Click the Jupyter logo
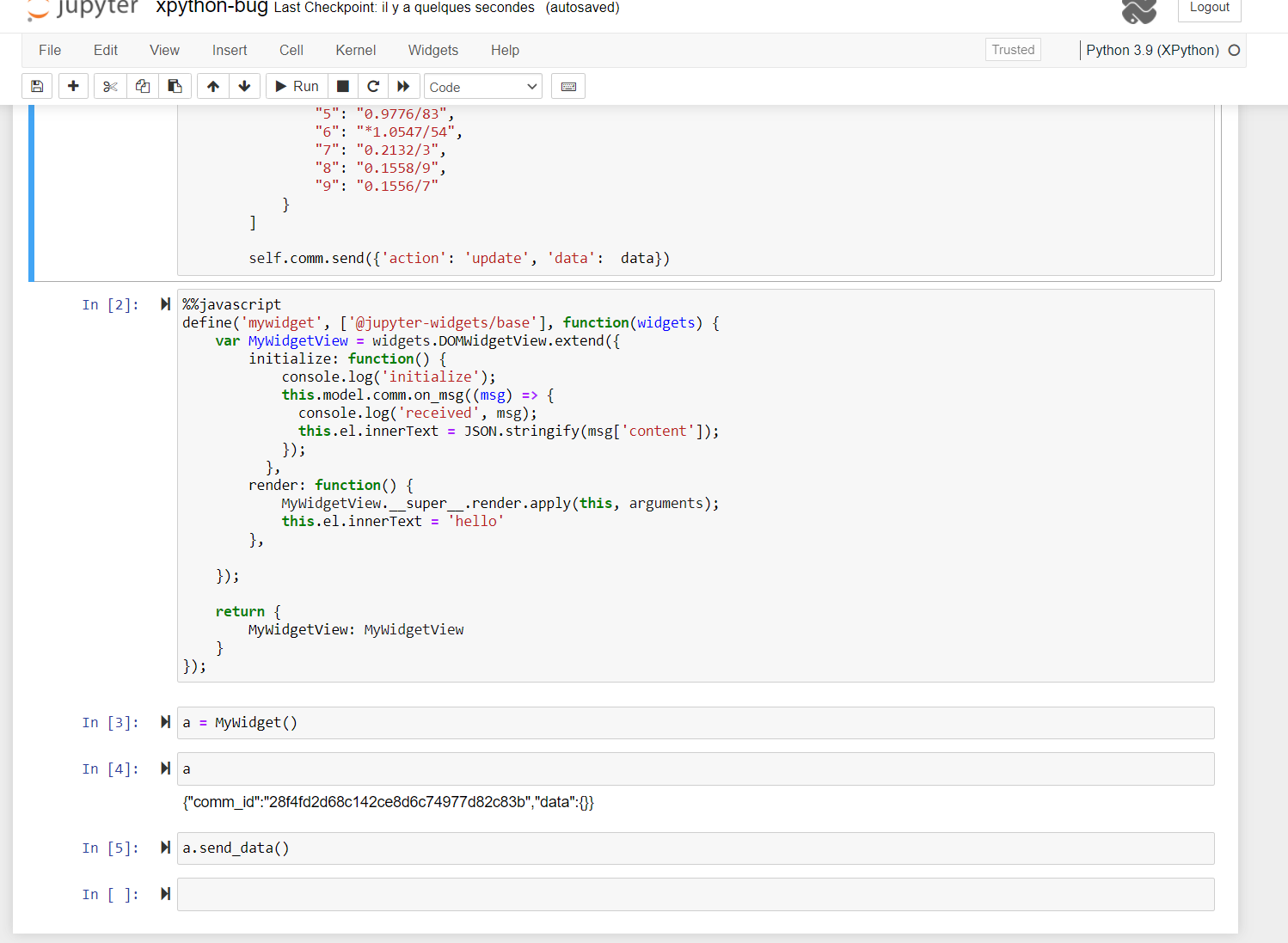The height and width of the screenshot is (943, 1288). tap(82, 10)
